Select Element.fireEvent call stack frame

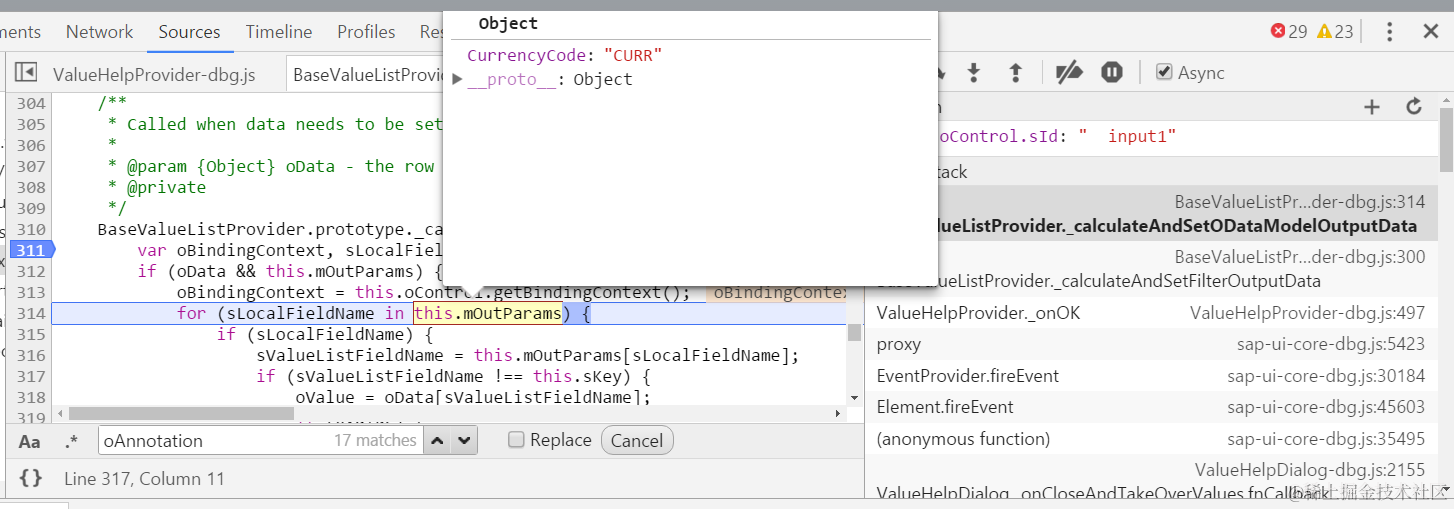pos(1151,406)
